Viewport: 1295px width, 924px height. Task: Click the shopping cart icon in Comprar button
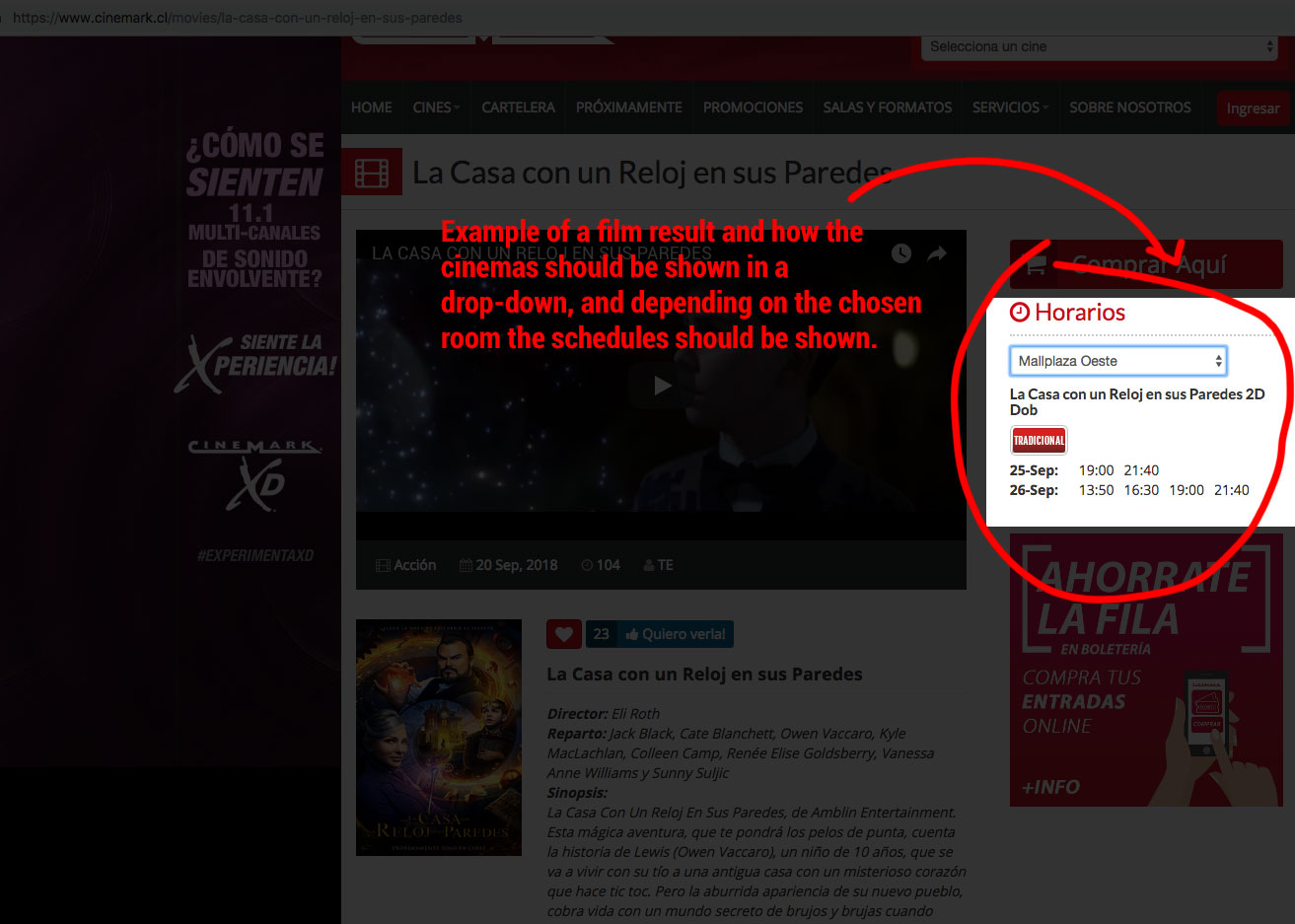1035,265
